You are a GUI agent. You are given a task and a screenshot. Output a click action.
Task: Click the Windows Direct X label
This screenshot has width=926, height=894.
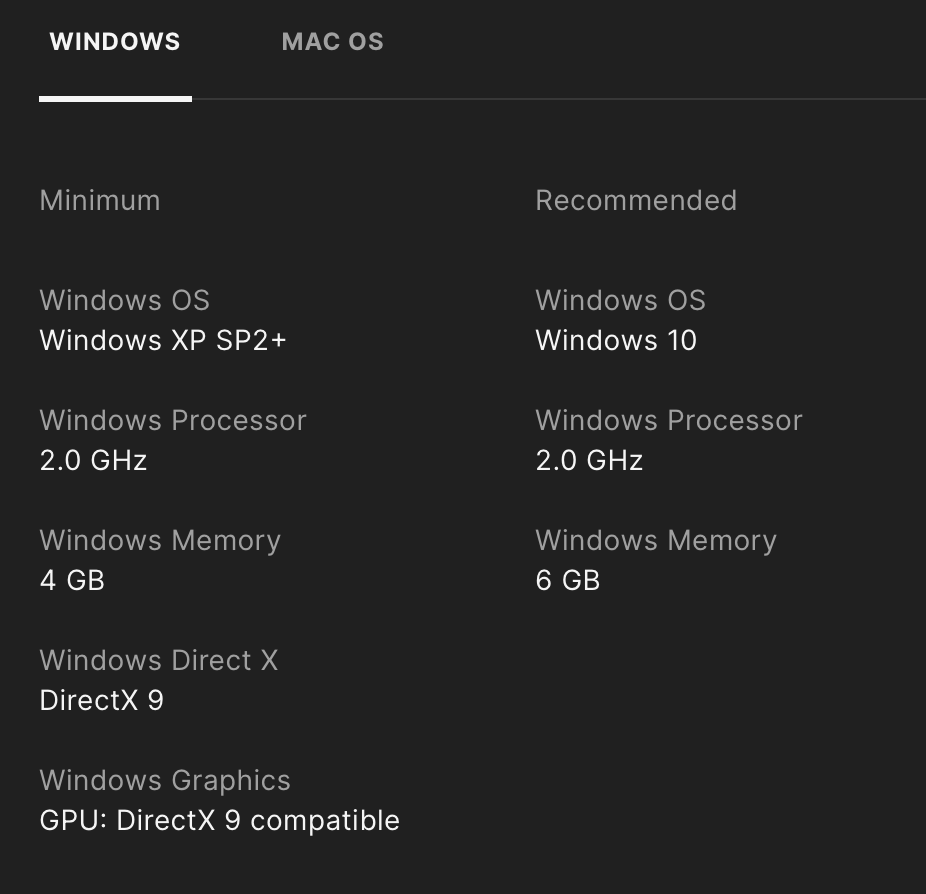[x=159, y=660]
